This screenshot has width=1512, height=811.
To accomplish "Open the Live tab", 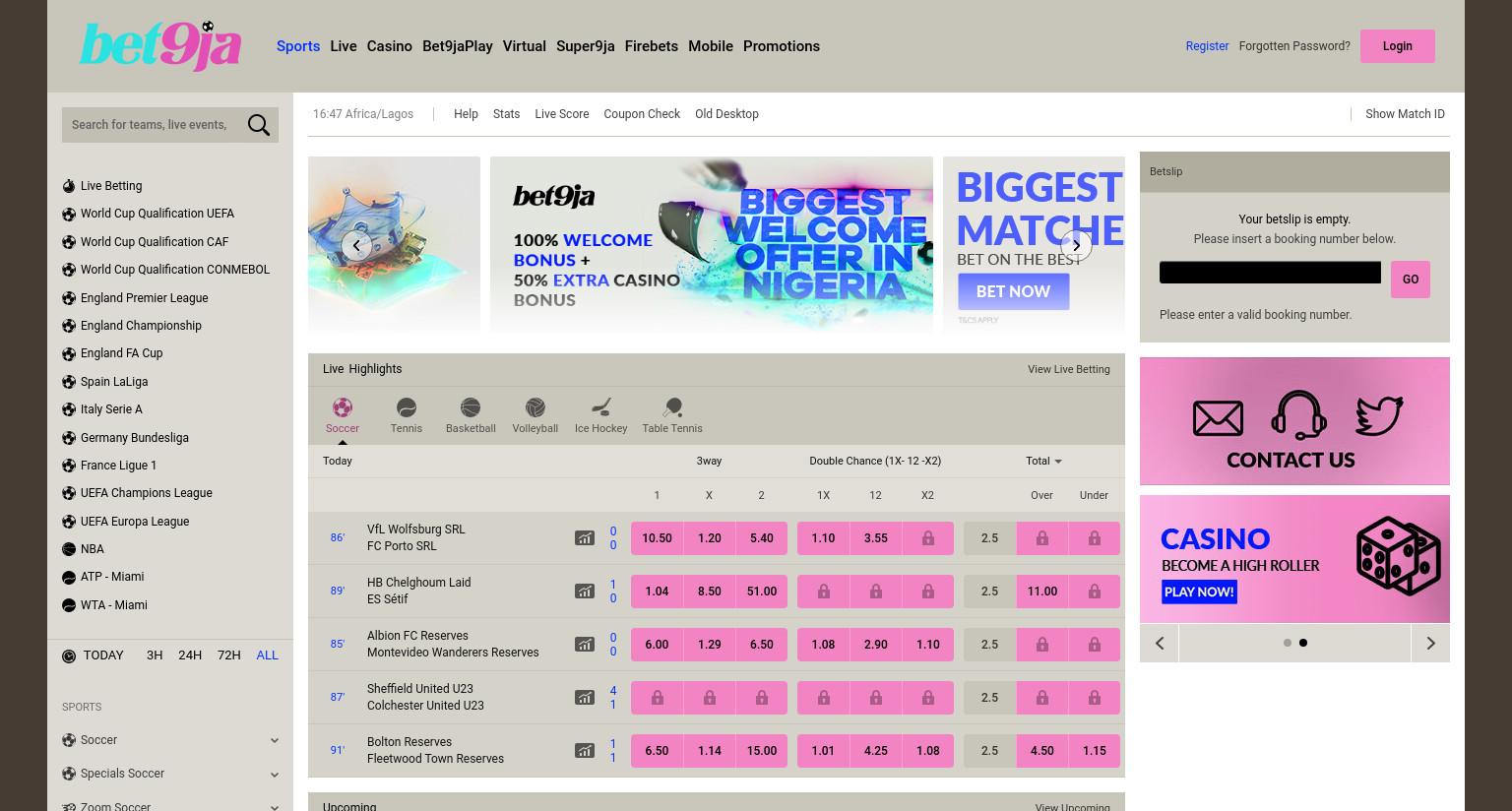I will (344, 46).
